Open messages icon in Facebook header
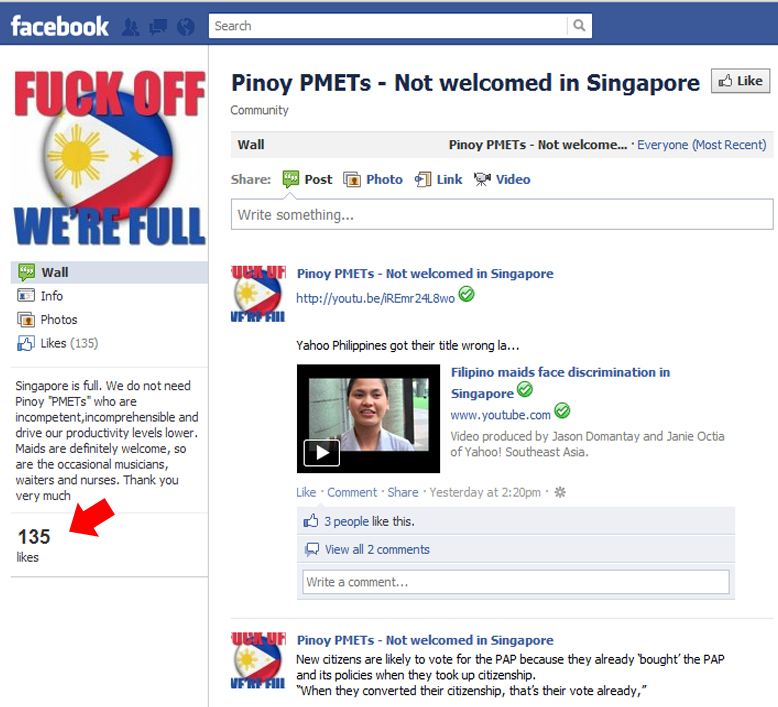Screen dimensions: 778x707 coord(158,27)
